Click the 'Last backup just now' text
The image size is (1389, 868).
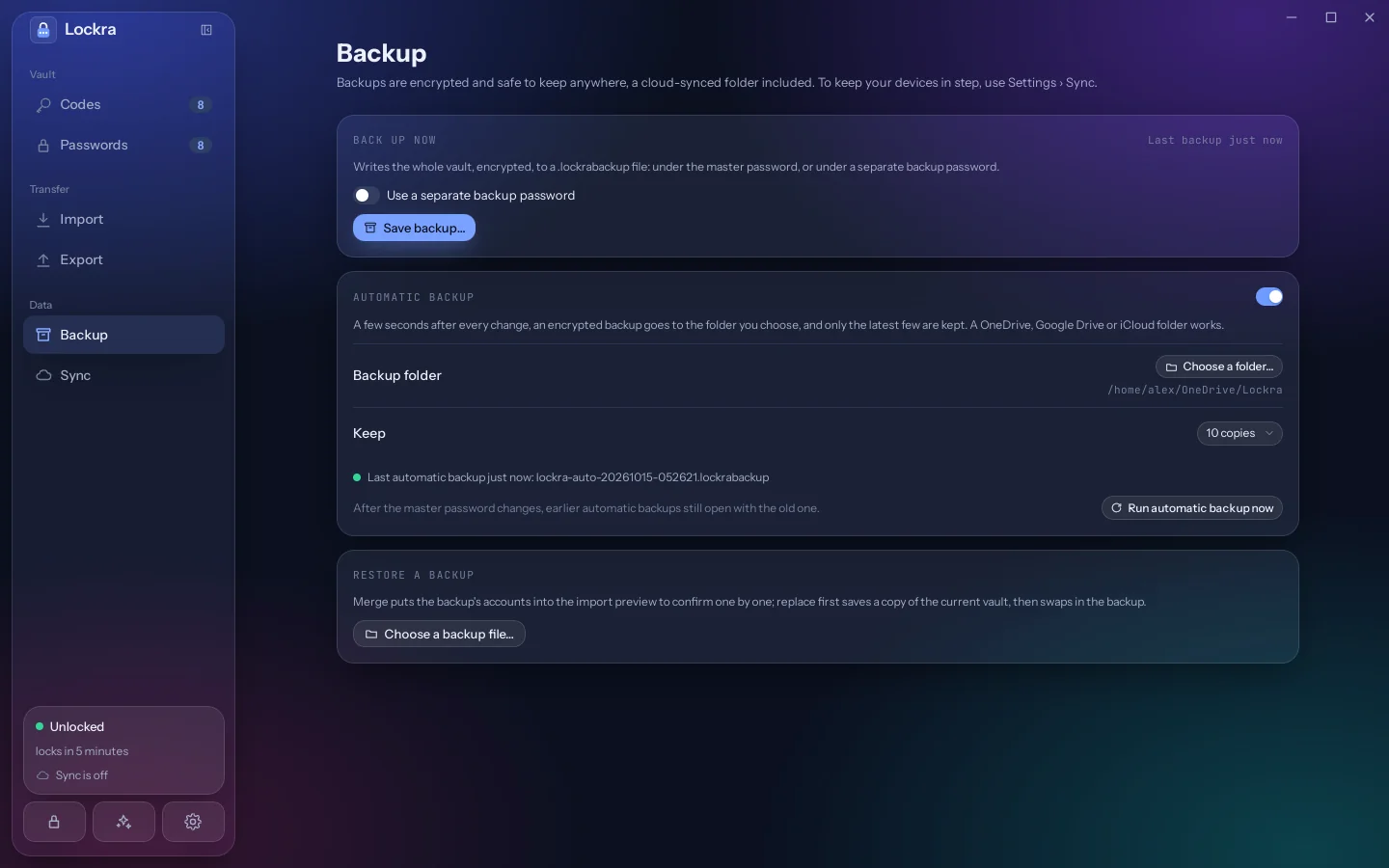[x=1215, y=141]
